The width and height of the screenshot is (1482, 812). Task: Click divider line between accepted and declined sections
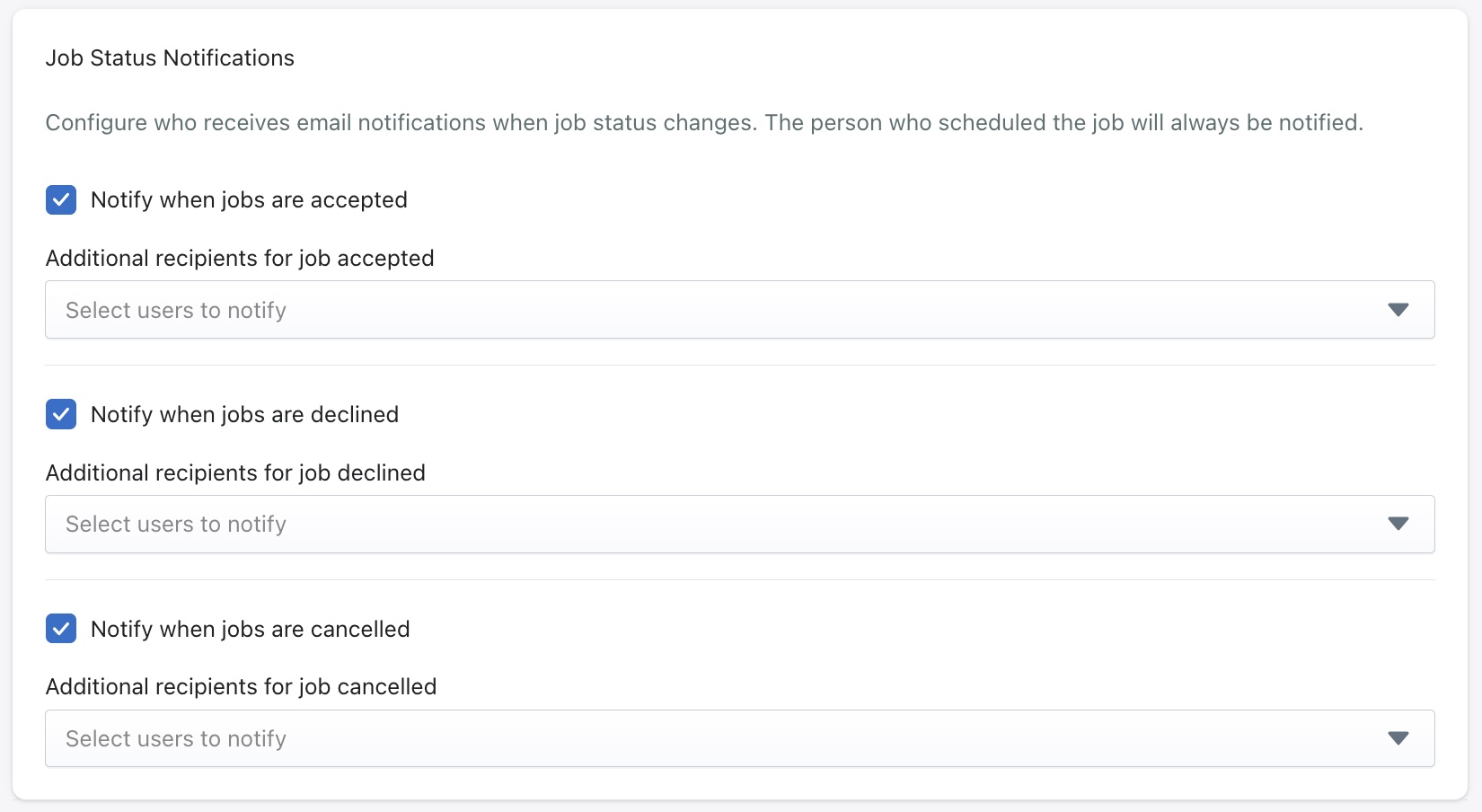[x=739, y=366]
